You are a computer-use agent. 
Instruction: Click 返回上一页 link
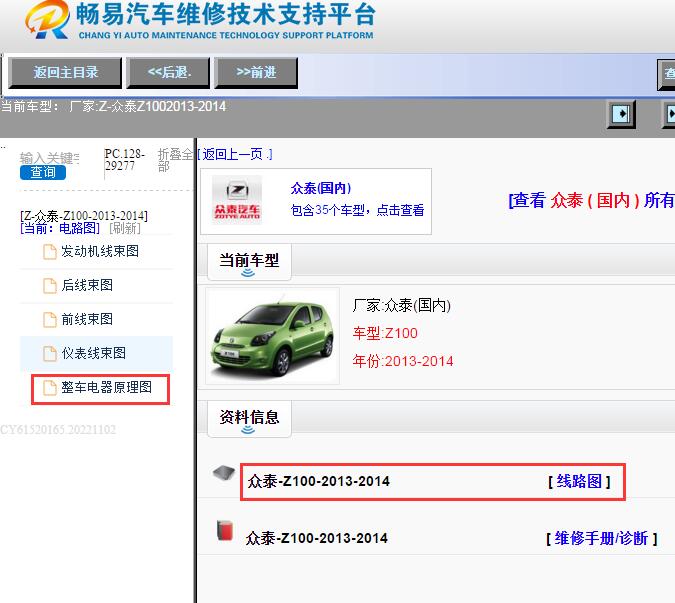pos(235,154)
